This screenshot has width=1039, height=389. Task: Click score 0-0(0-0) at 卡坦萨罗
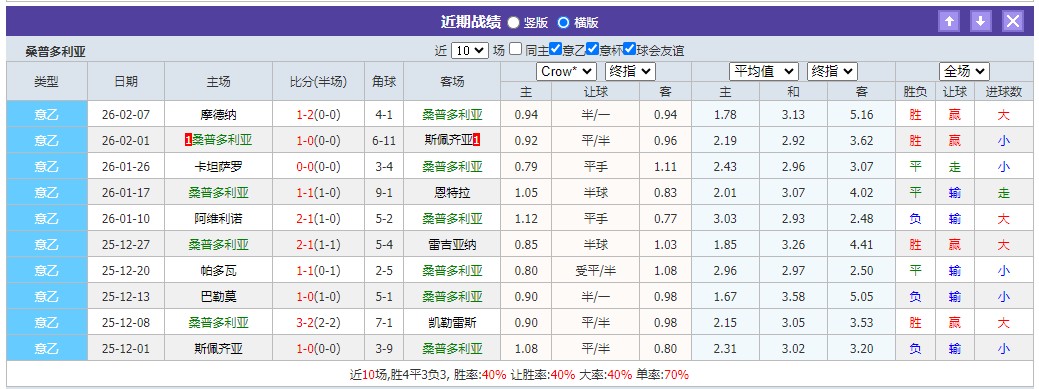pos(318,166)
